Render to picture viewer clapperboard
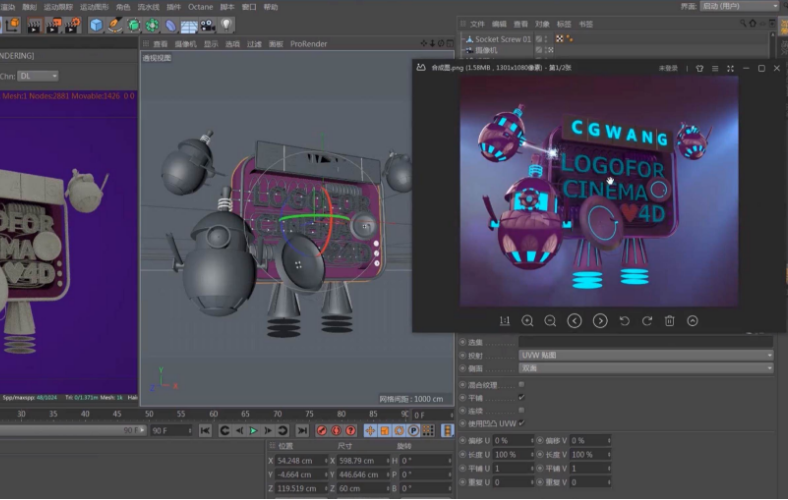This screenshot has width=788, height=500. [53, 25]
